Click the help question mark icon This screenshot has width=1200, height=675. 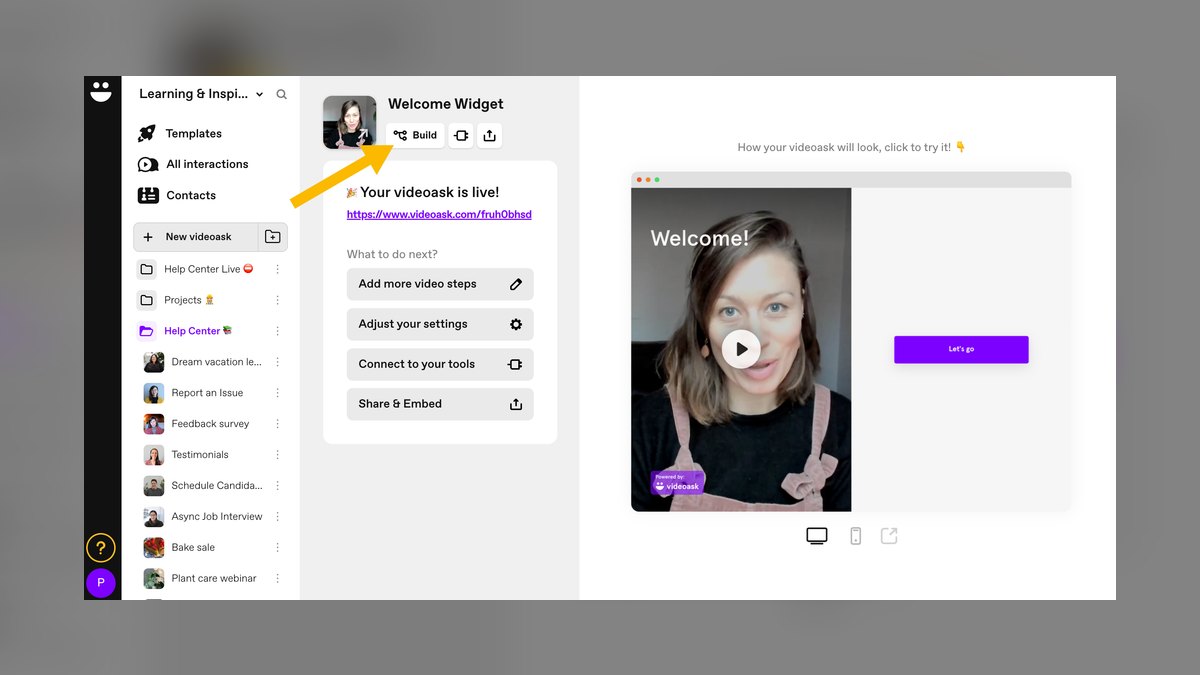(101, 548)
